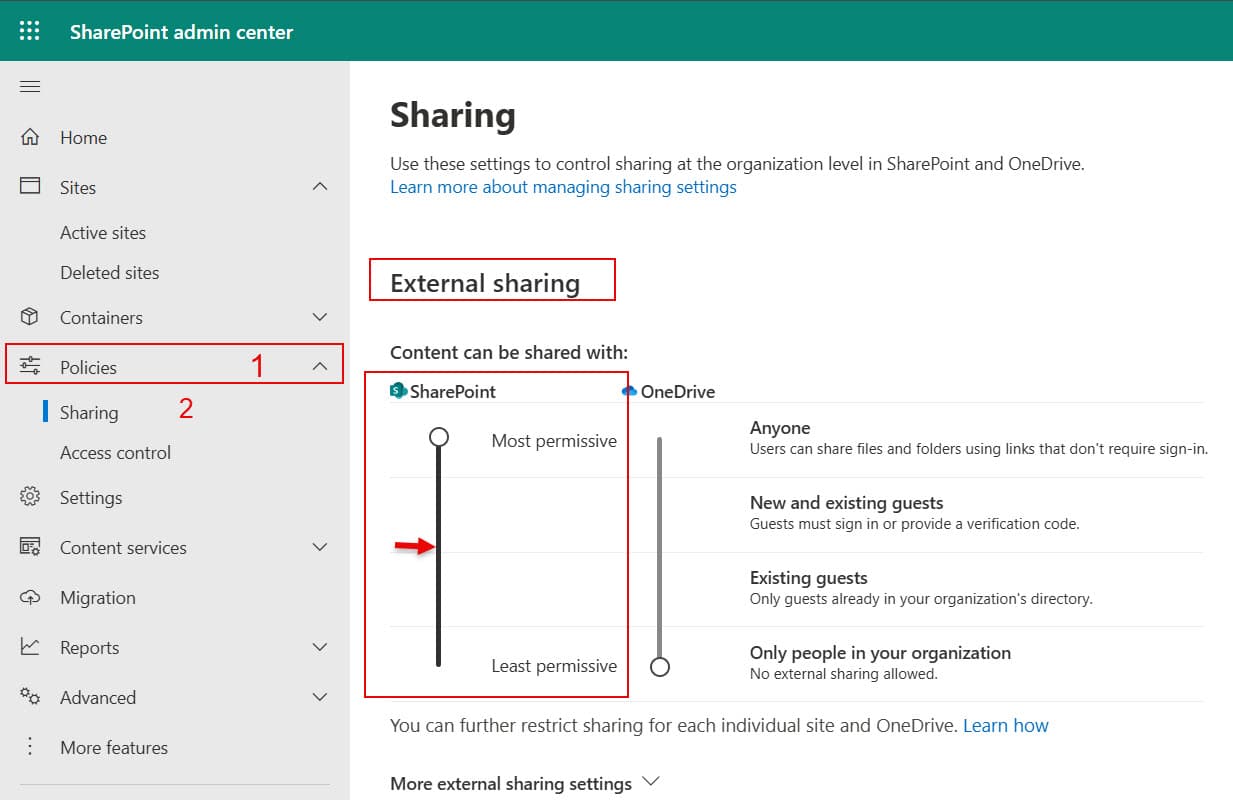Click the Content can be shared with text

tap(509, 352)
